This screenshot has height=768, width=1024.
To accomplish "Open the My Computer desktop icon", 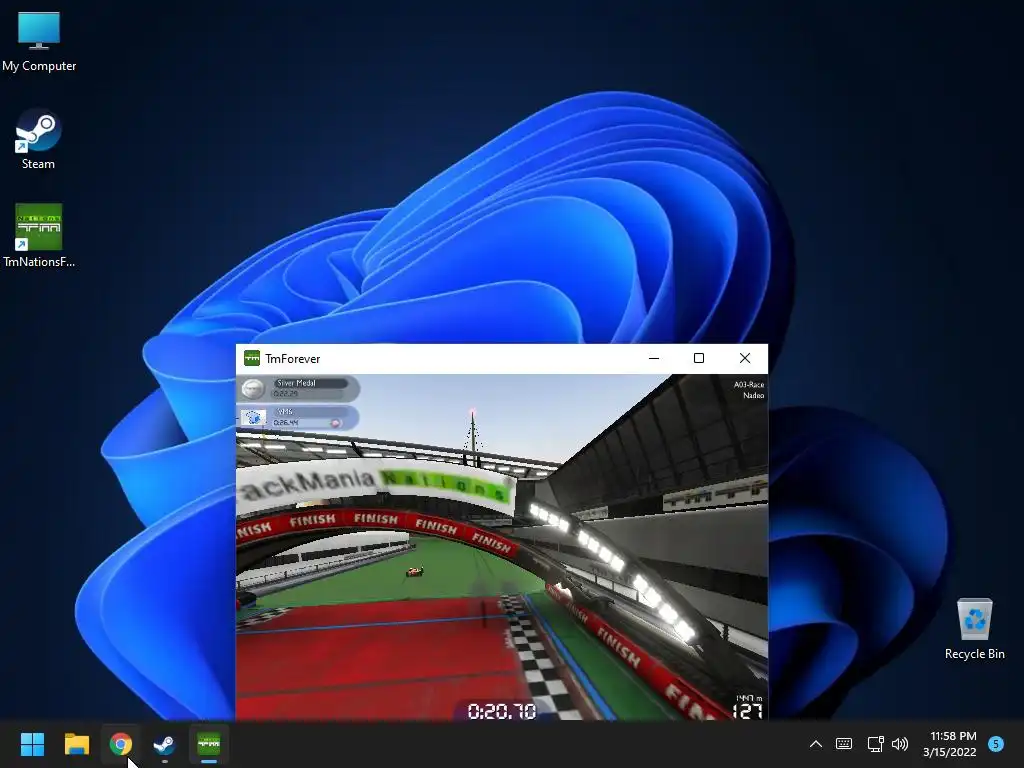I will [x=39, y=40].
